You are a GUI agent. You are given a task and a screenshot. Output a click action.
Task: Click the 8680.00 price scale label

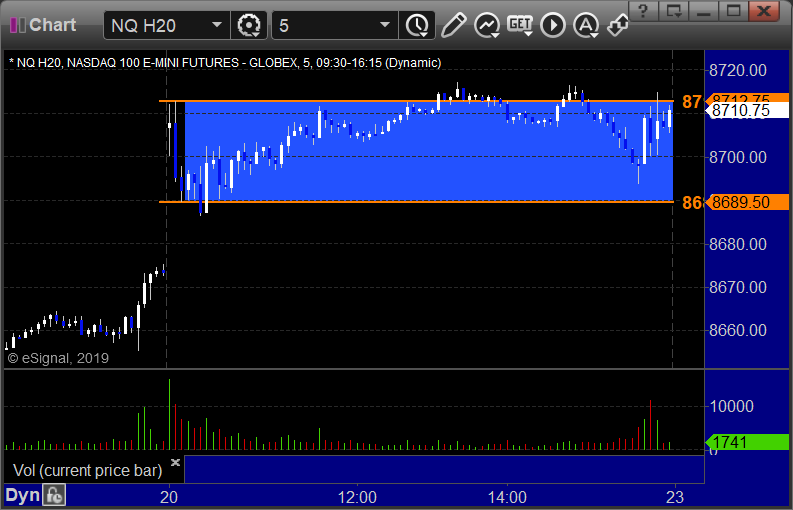pos(738,244)
